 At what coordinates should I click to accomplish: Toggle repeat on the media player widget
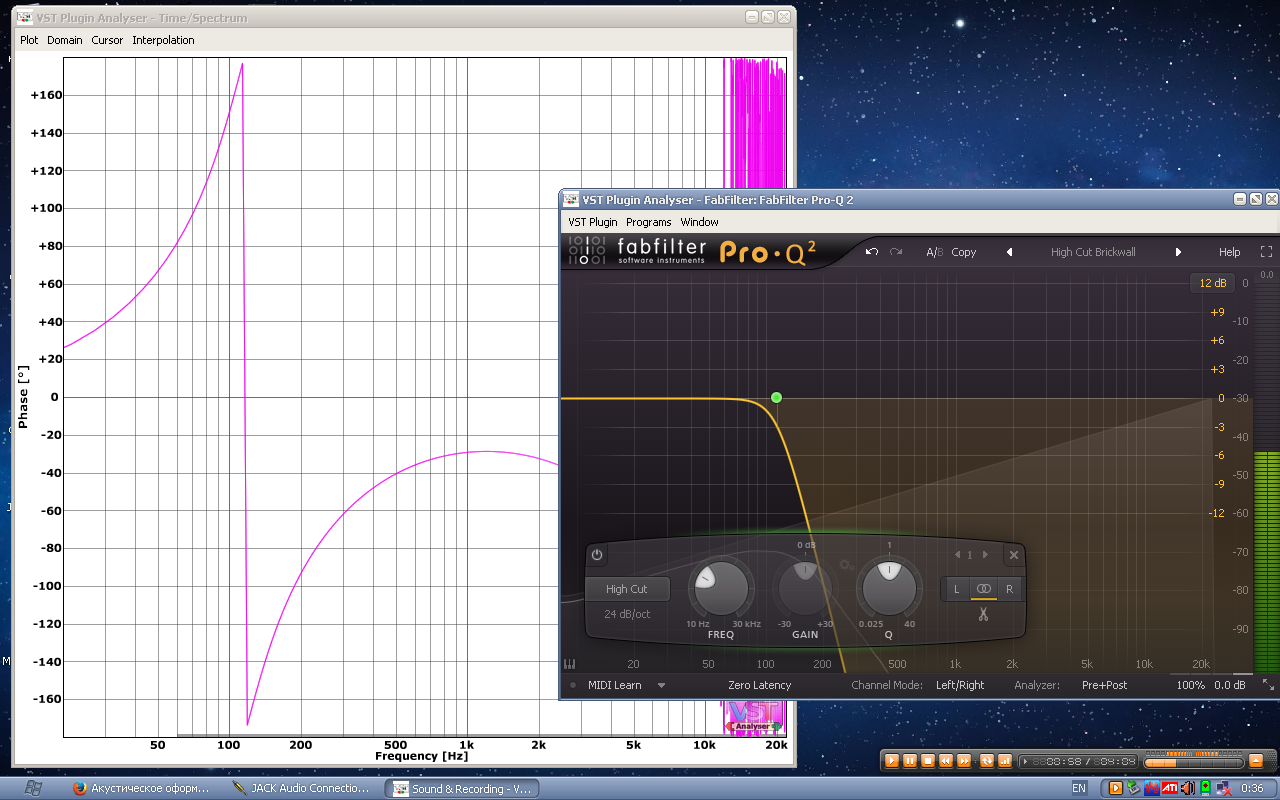[987, 761]
